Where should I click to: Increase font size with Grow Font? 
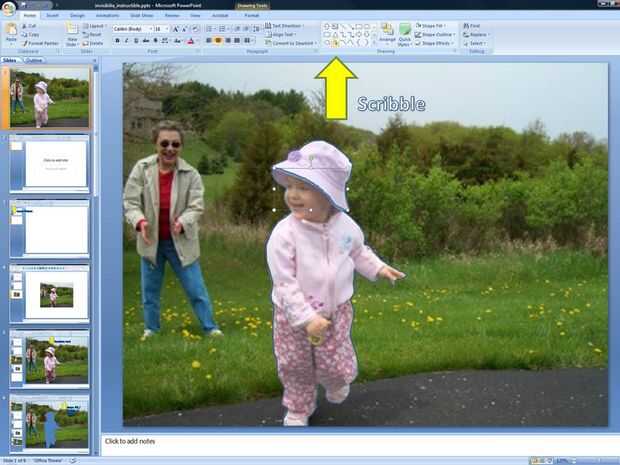pyautogui.click(x=176, y=29)
